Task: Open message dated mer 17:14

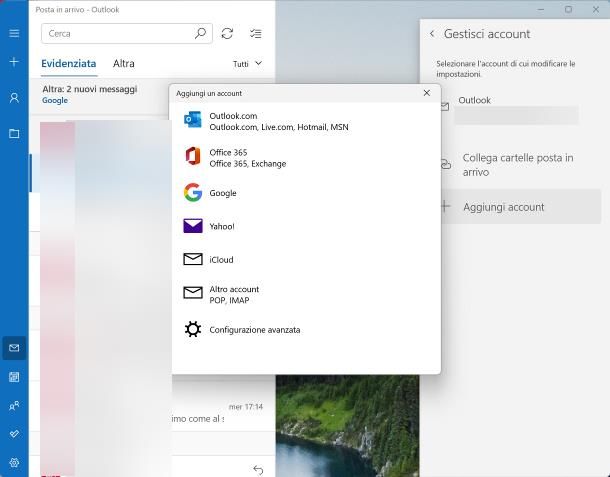Action: [x=223, y=413]
